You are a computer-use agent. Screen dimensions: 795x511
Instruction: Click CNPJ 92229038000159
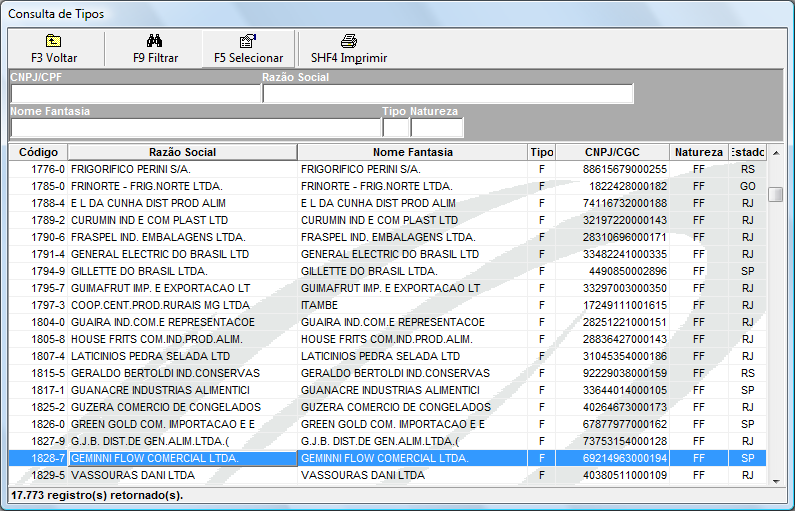(612, 373)
